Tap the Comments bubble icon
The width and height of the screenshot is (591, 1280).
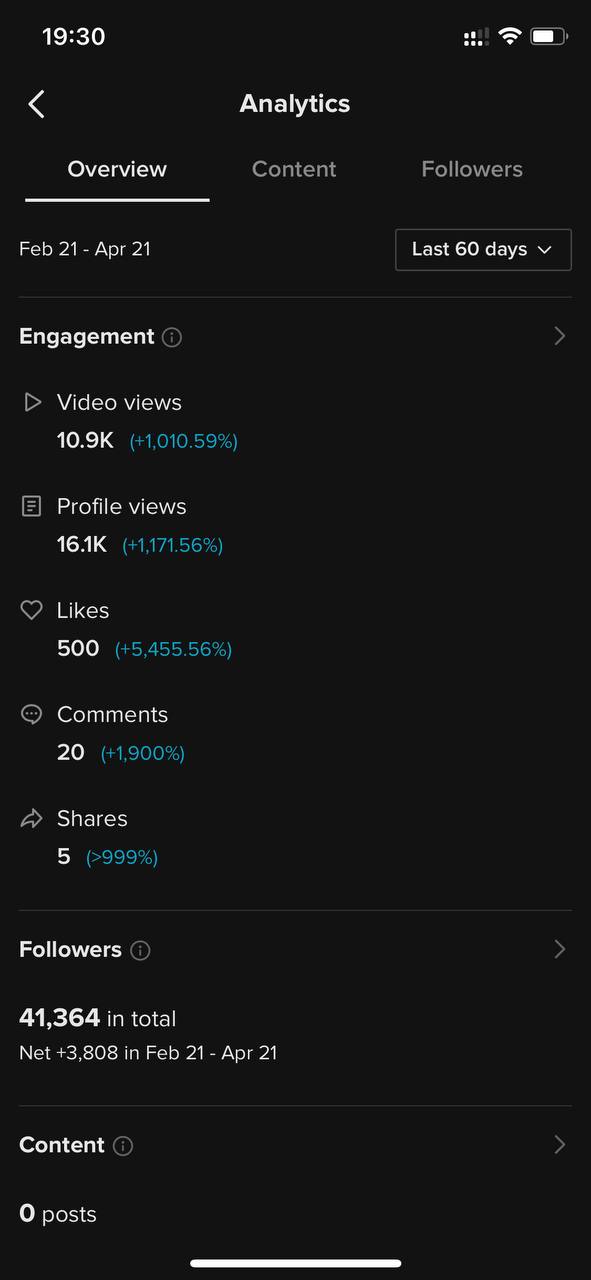(32, 714)
